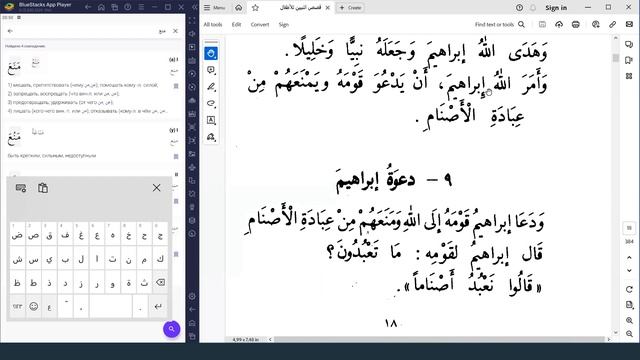Open the bookmarks panel on right rail
Image resolution: width=640 pixels, height=360 pixels.
click(629, 60)
